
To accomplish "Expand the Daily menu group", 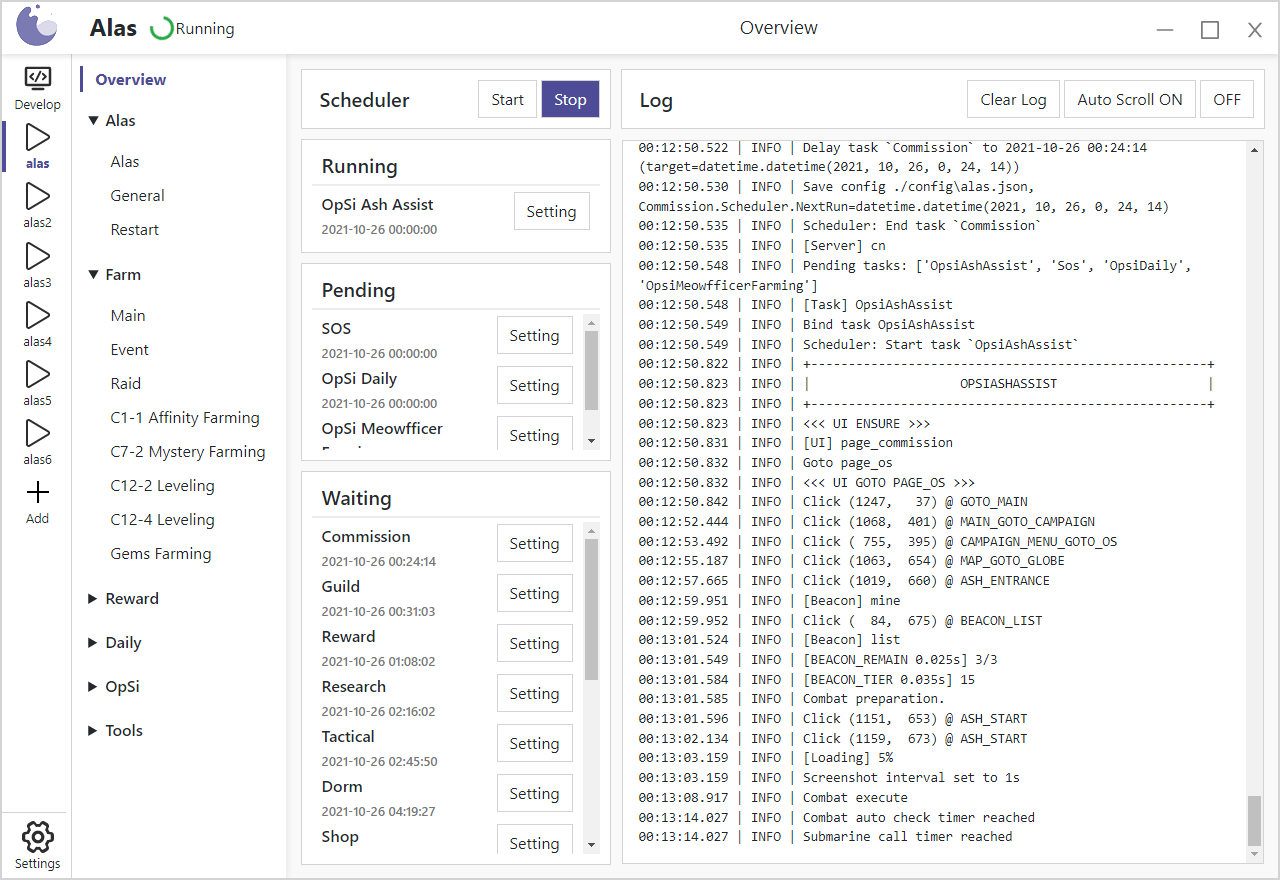I will pos(123,643).
